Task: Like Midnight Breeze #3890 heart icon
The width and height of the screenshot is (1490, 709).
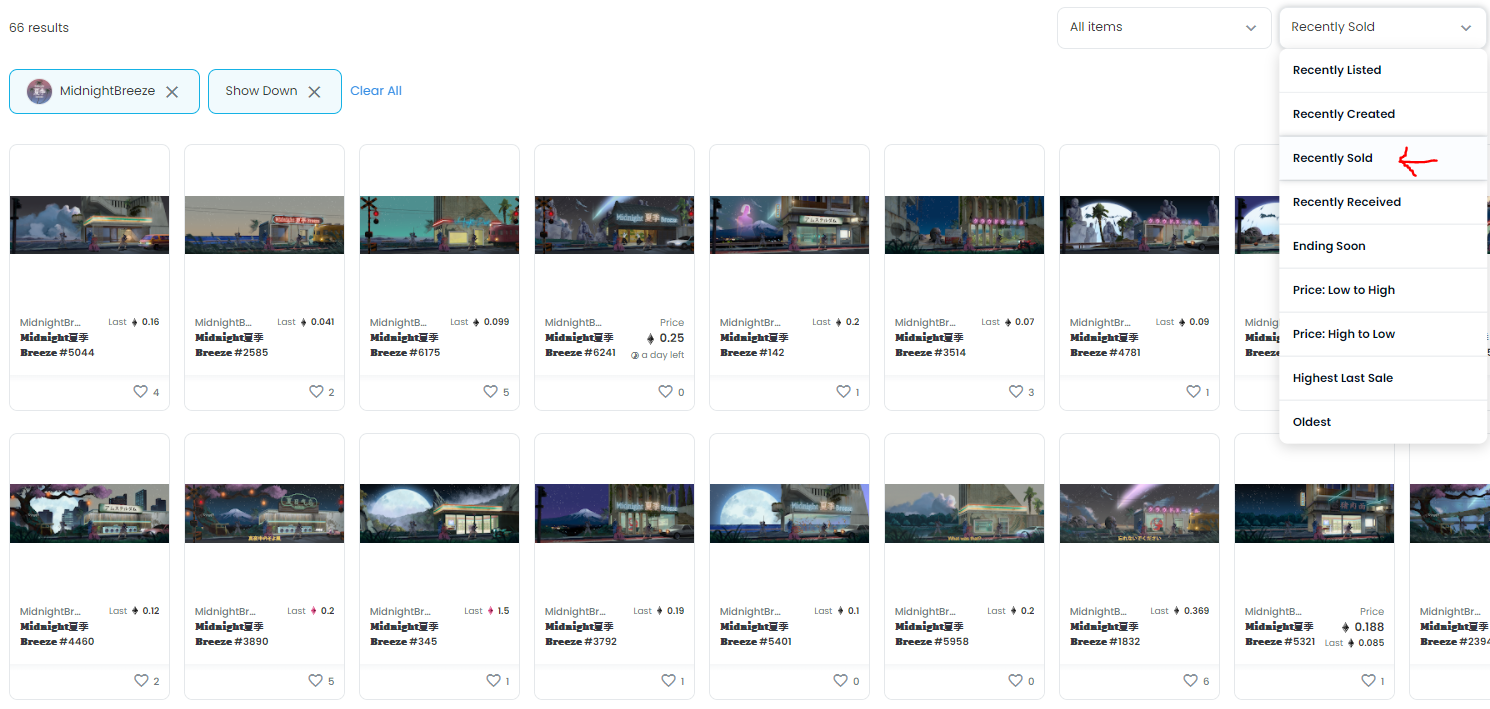Action: tap(315, 681)
